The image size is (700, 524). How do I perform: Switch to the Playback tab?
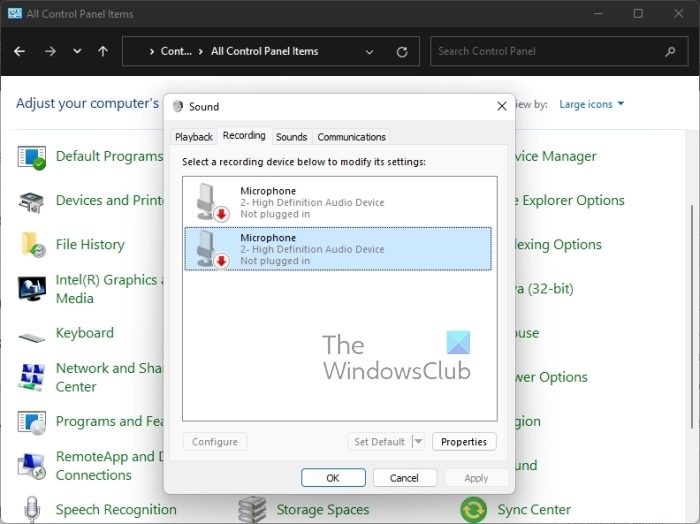[193, 137]
